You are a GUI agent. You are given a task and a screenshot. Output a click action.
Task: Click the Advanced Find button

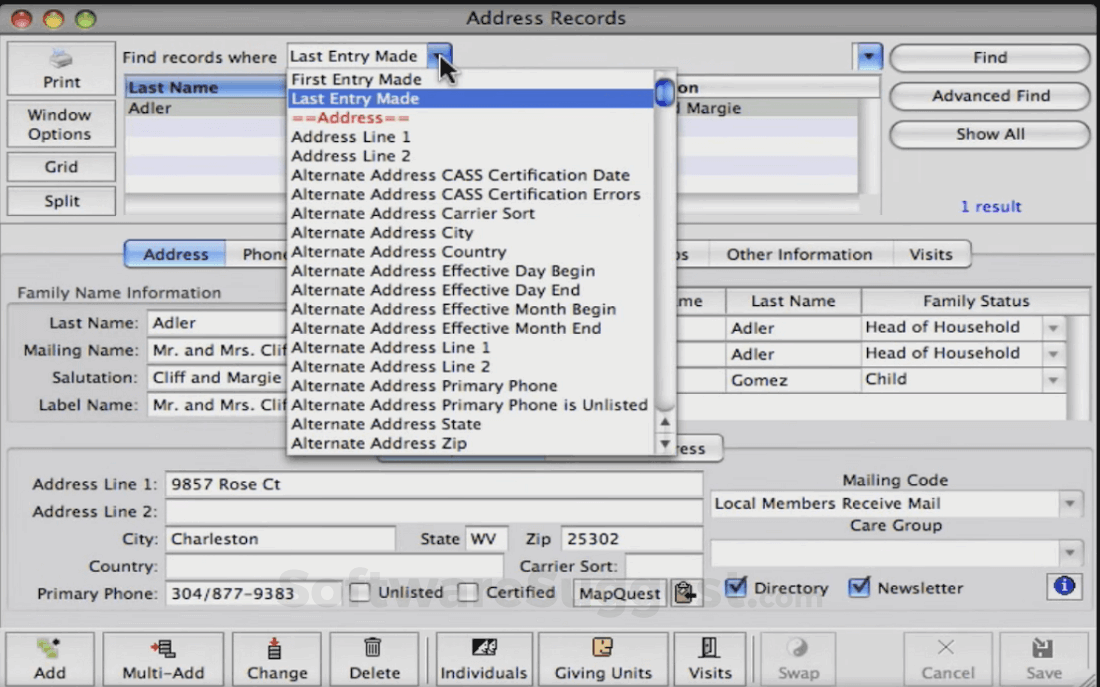point(989,97)
